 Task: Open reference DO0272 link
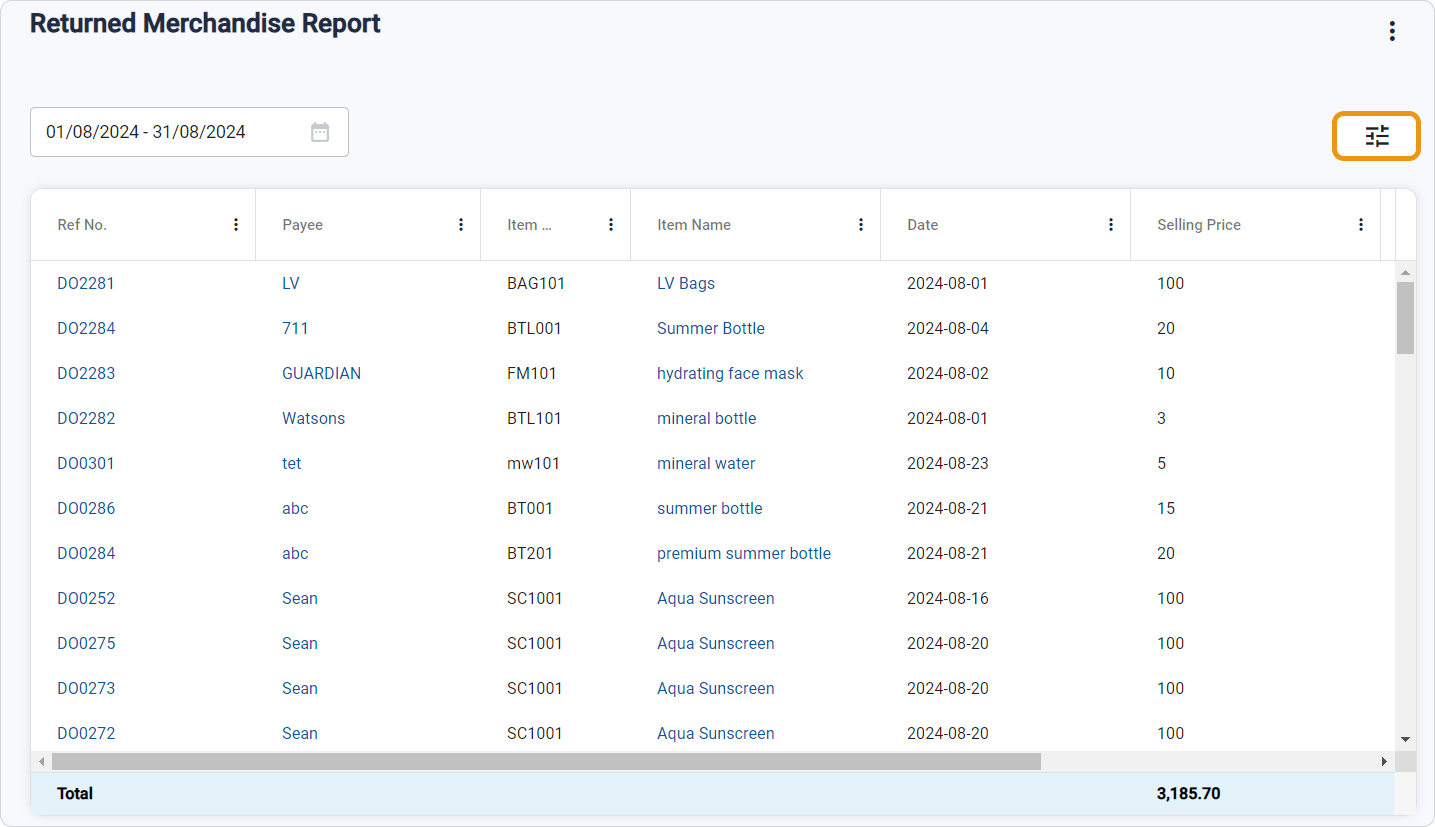[86, 733]
